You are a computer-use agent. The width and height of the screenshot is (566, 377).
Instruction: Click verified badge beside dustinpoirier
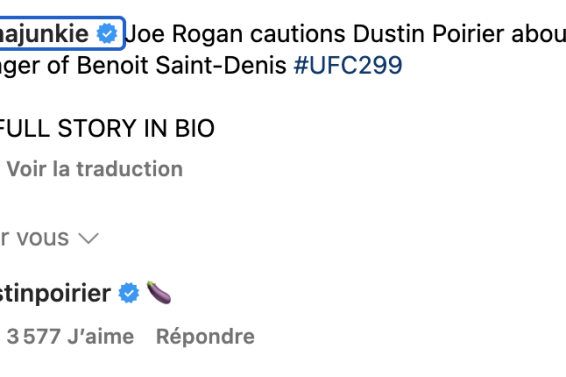(129, 293)
